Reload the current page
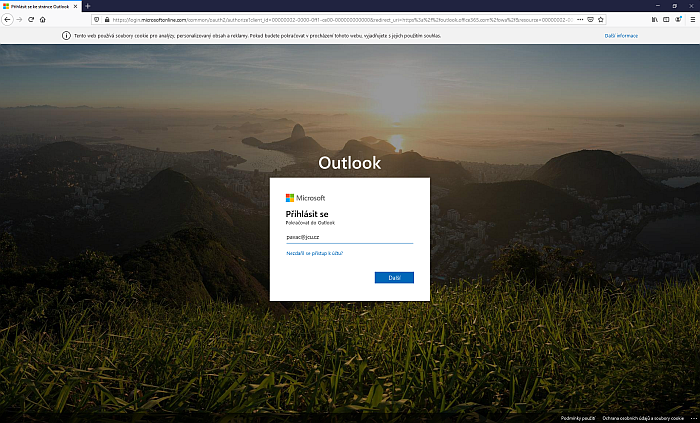Viewport: 700px width, 423px height. click(x=31, y=20)
